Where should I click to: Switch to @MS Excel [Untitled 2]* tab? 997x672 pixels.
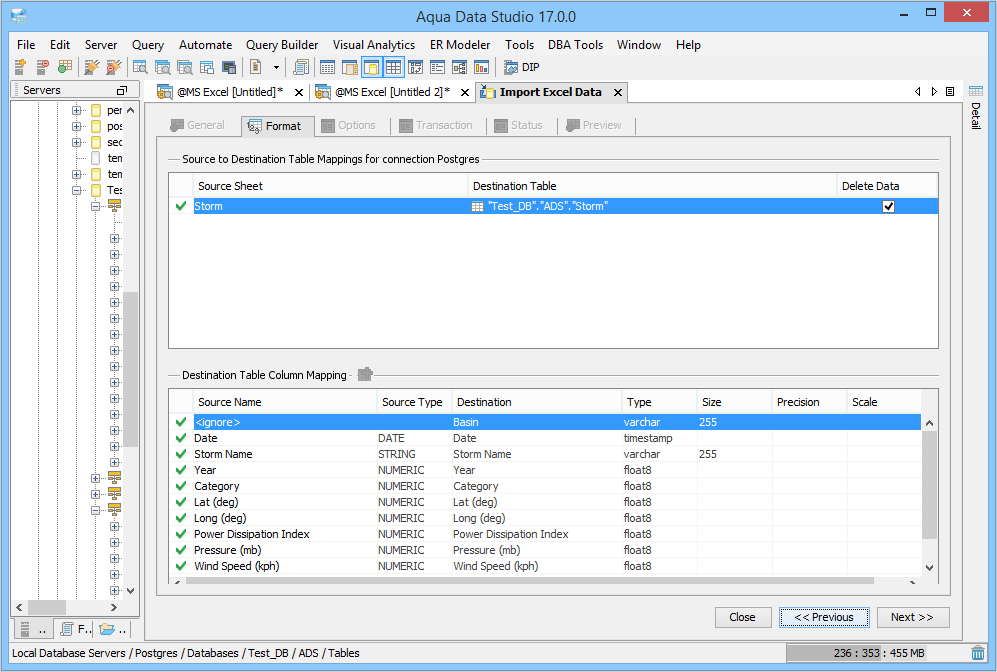tap(392, 92)
